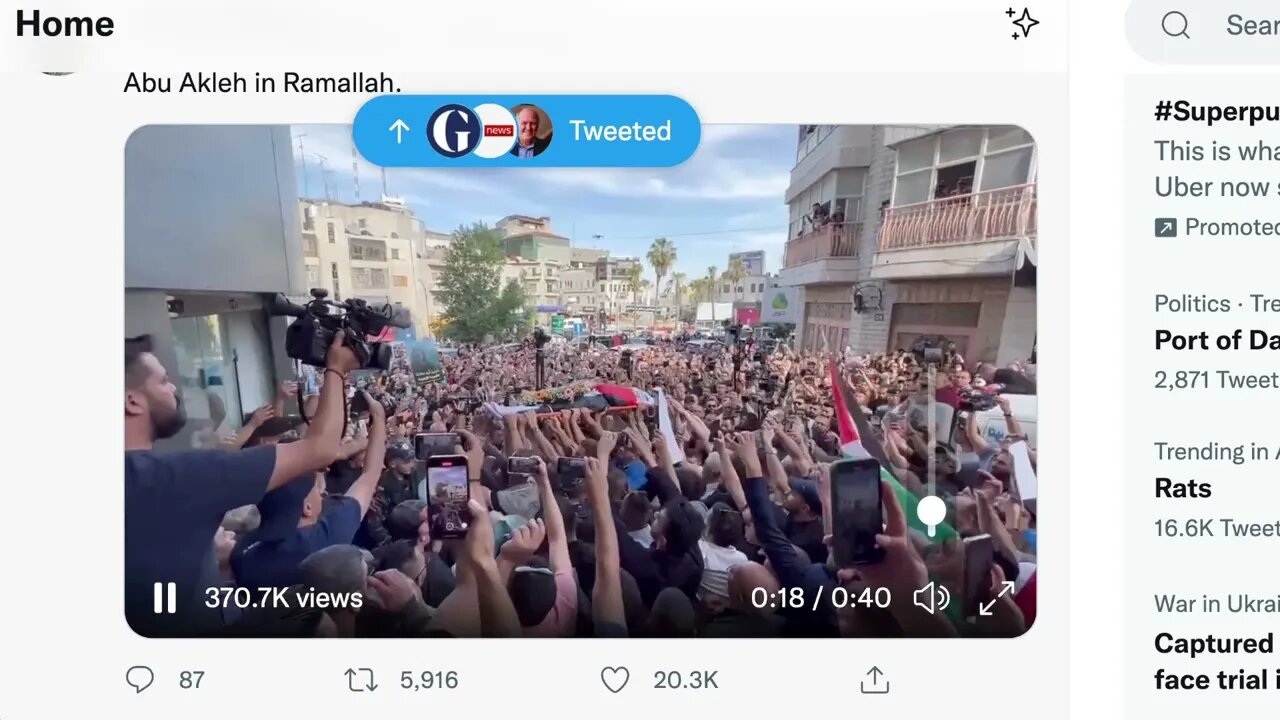The image size is (1280, 720).
Task: Click the funeral video frame
Action: [x=580, y=380]
